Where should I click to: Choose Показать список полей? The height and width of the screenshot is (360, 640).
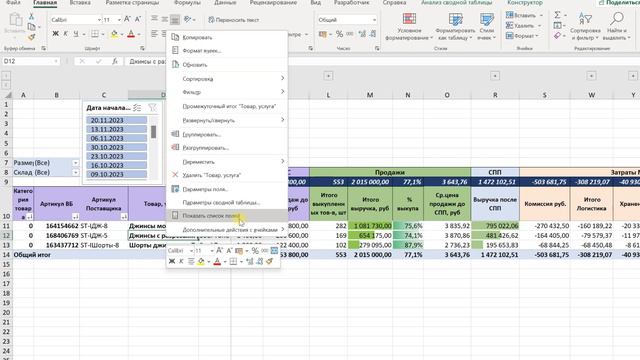pyautogui.click(x=227, y=216)
